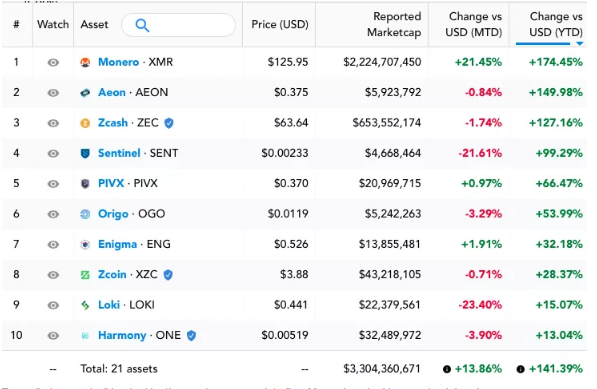Click Monero YTD change +174.45%
597x389 pixels.
click(x=556, y=62)
